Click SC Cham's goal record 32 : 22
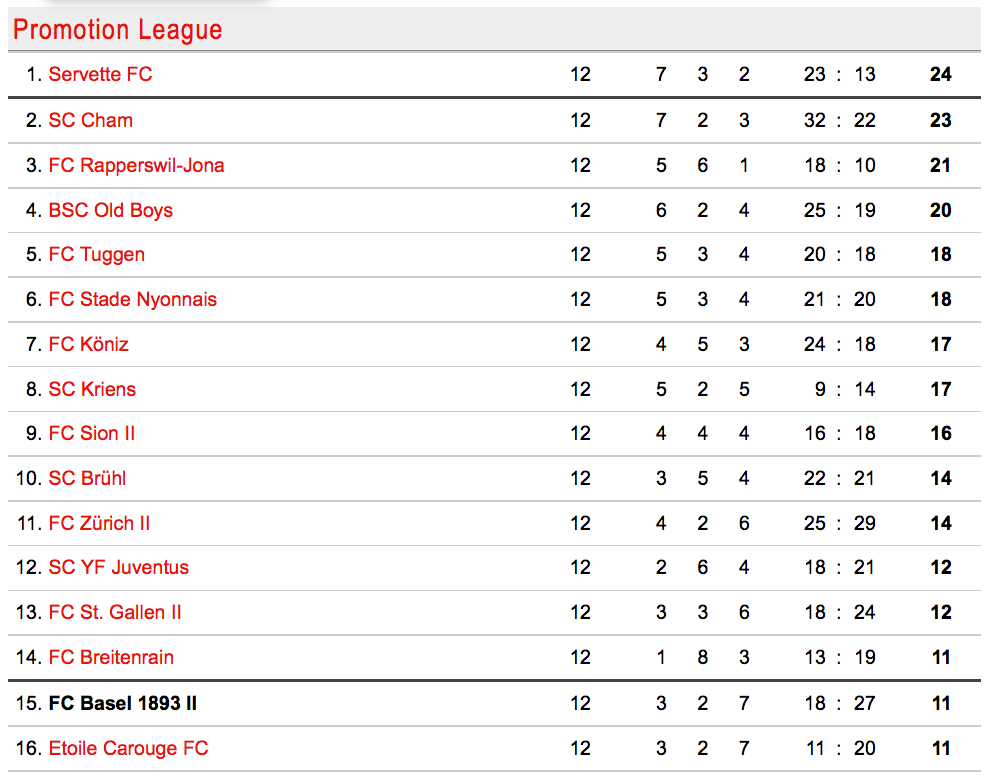 coord(840,120)
